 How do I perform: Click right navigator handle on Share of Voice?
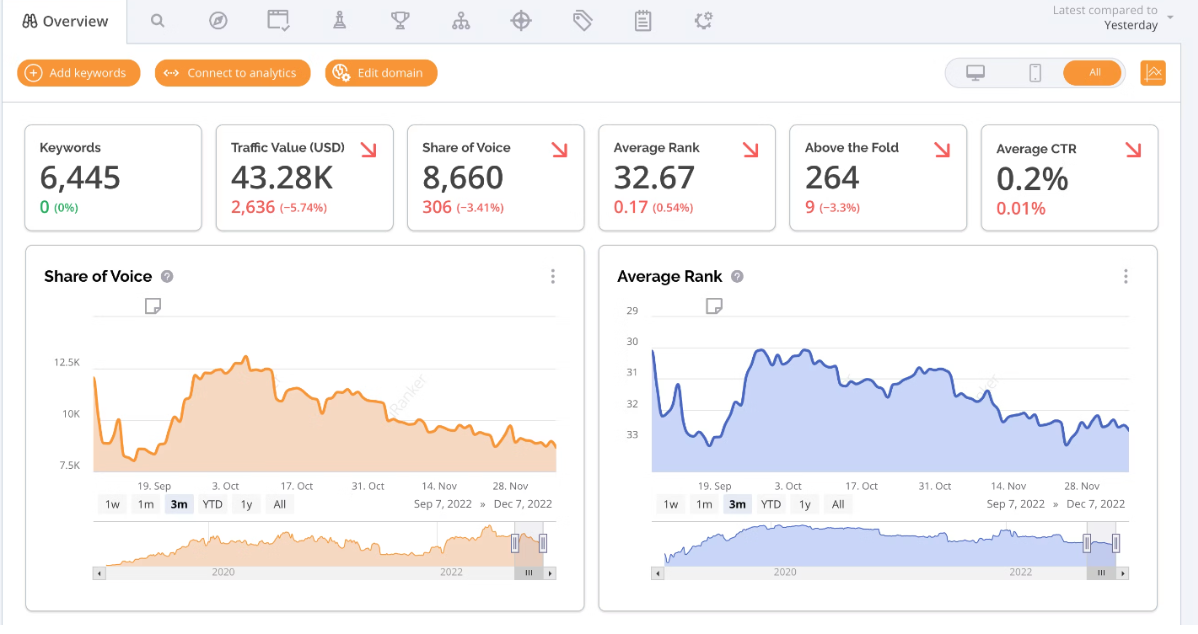tap(542, 543)
